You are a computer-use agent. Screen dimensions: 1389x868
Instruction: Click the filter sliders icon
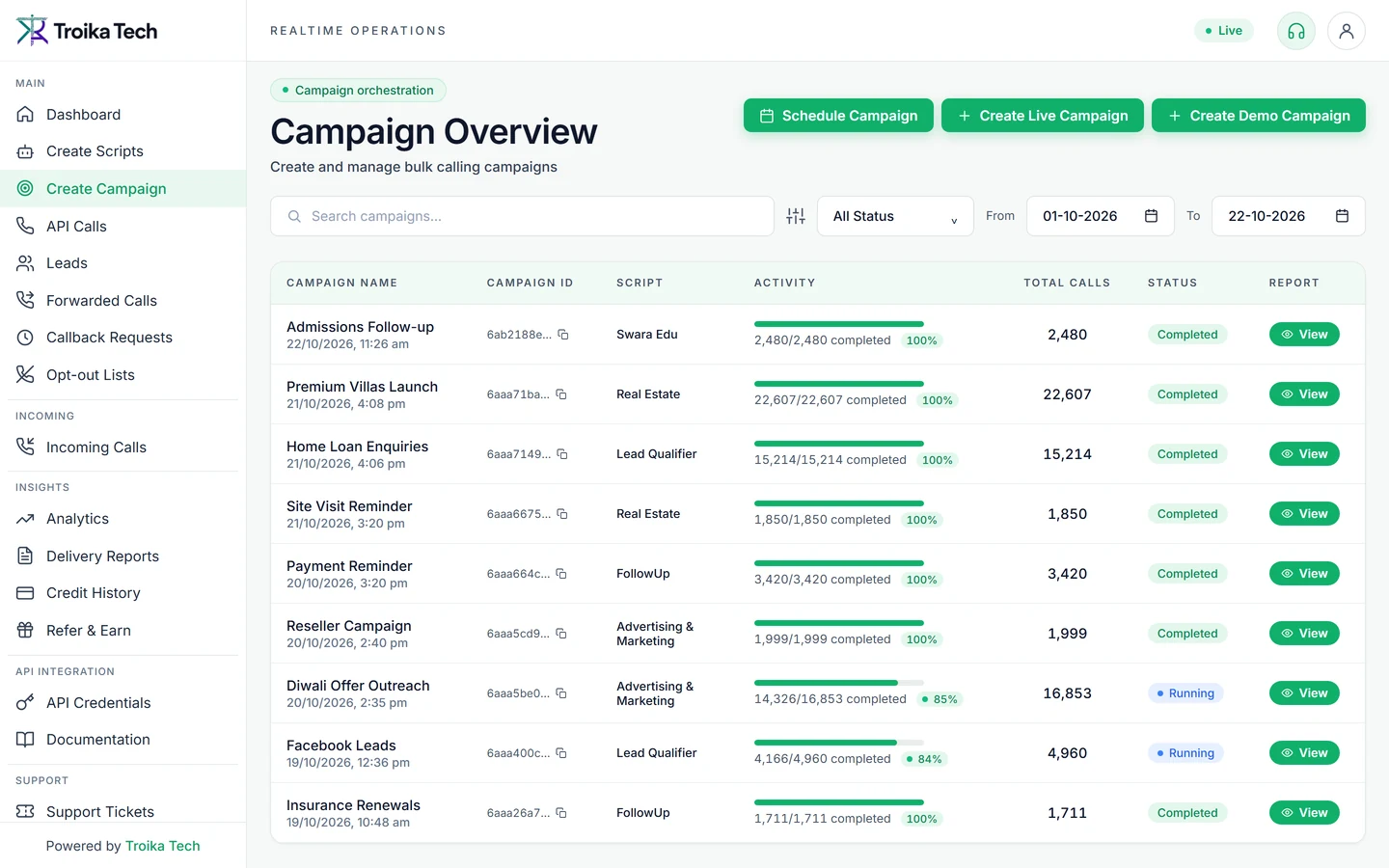[796, 216]
